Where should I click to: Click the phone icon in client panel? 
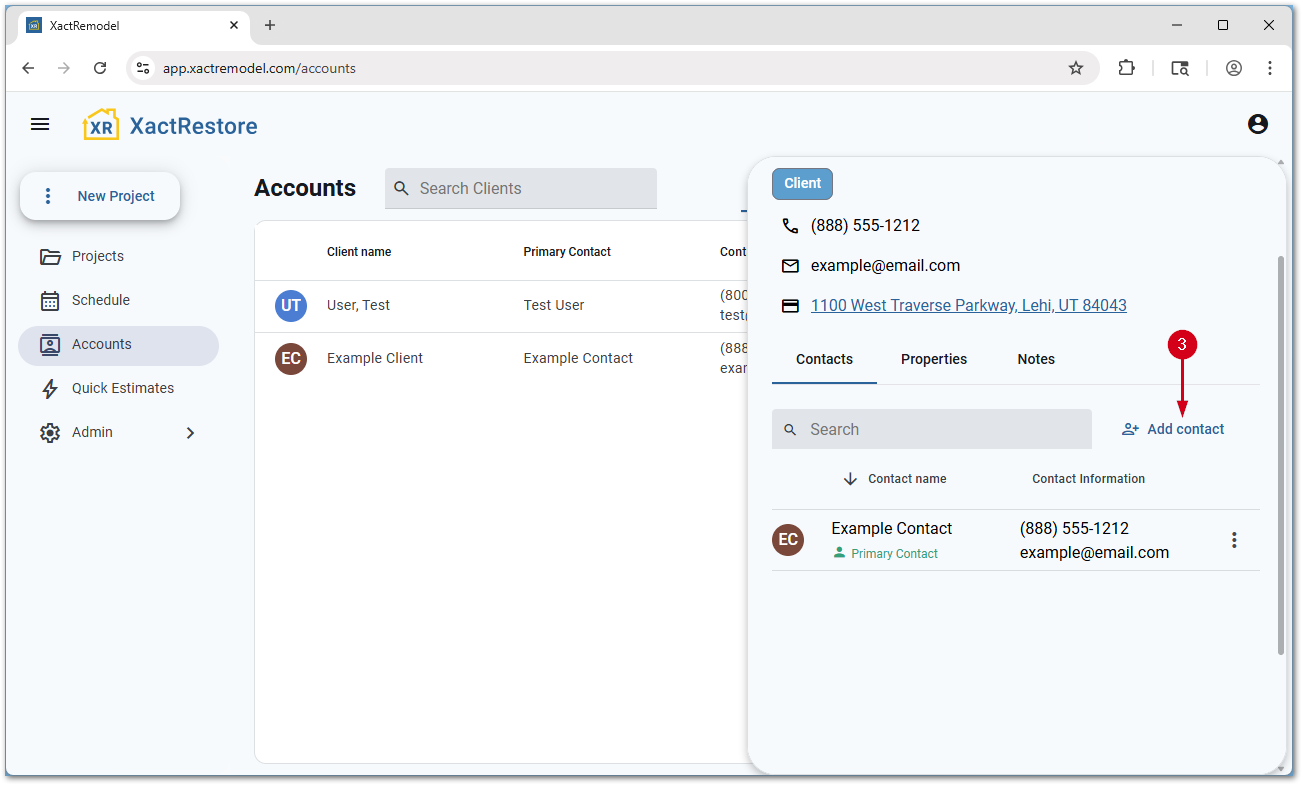790,226
